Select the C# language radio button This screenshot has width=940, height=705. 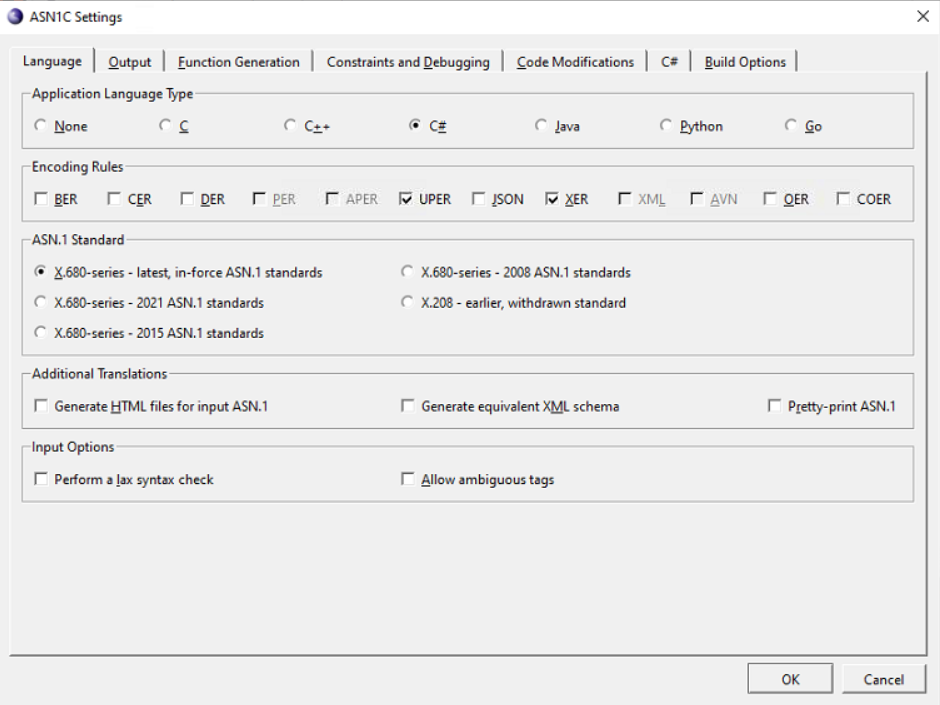click(x=415, y=125)
